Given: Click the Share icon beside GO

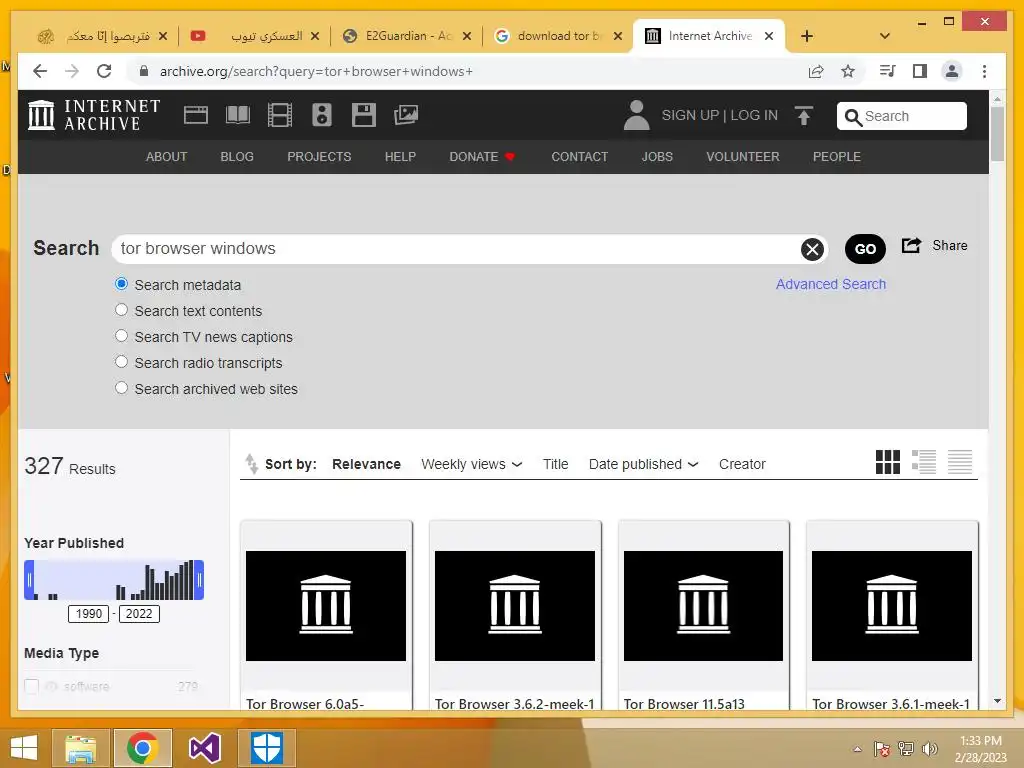Looking at the screenshot, I should coord(911,246).
